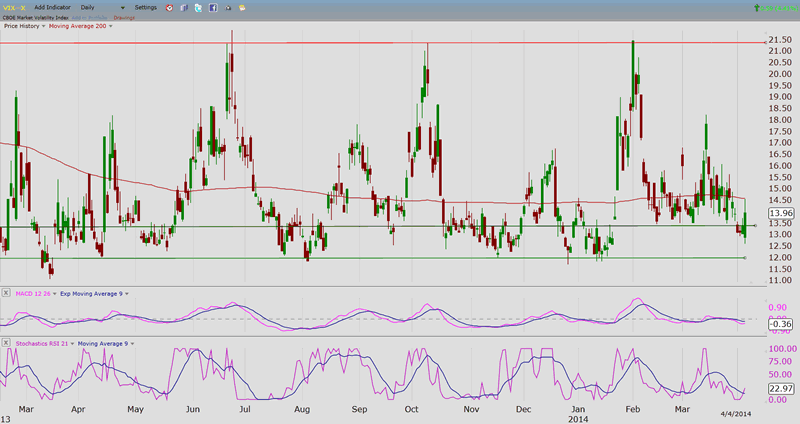Expand the Price History options arrow

(44, 26)
